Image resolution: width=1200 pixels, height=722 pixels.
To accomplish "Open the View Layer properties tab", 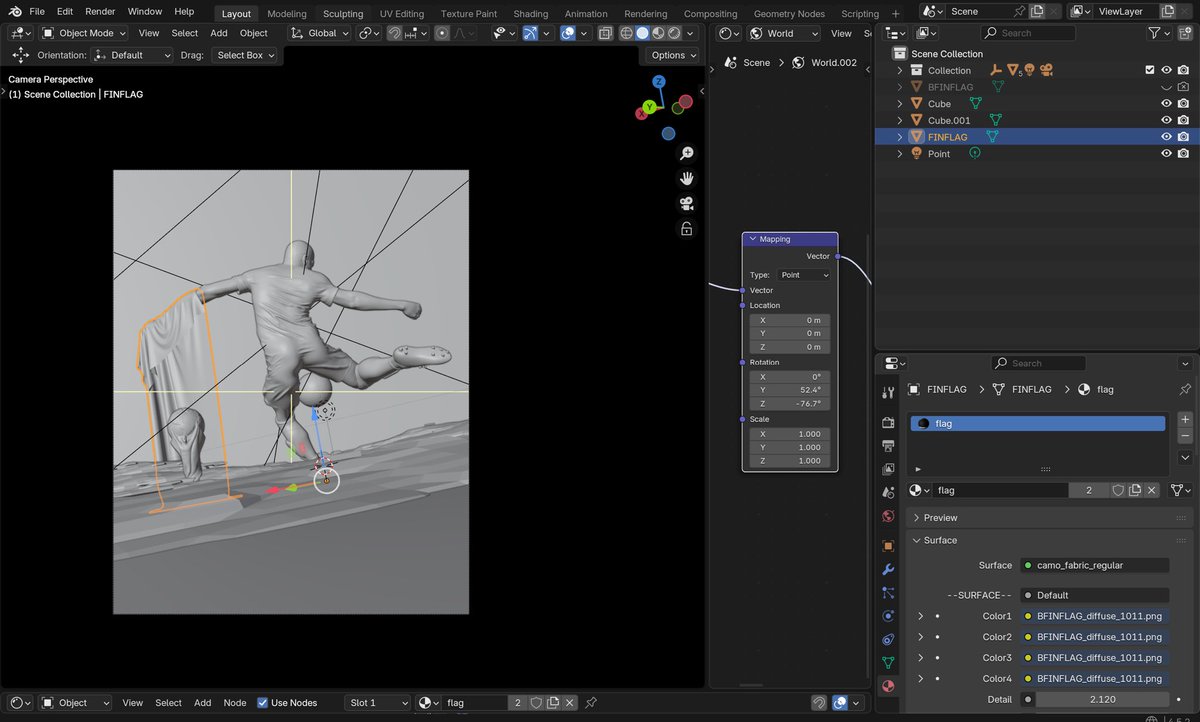I will pyautogui.click(x=888, y=469).
